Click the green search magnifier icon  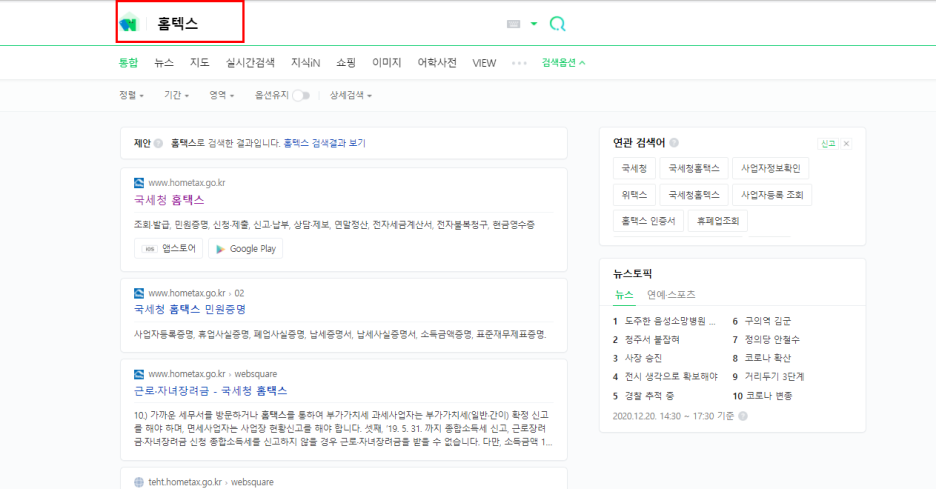pos(557,24)
